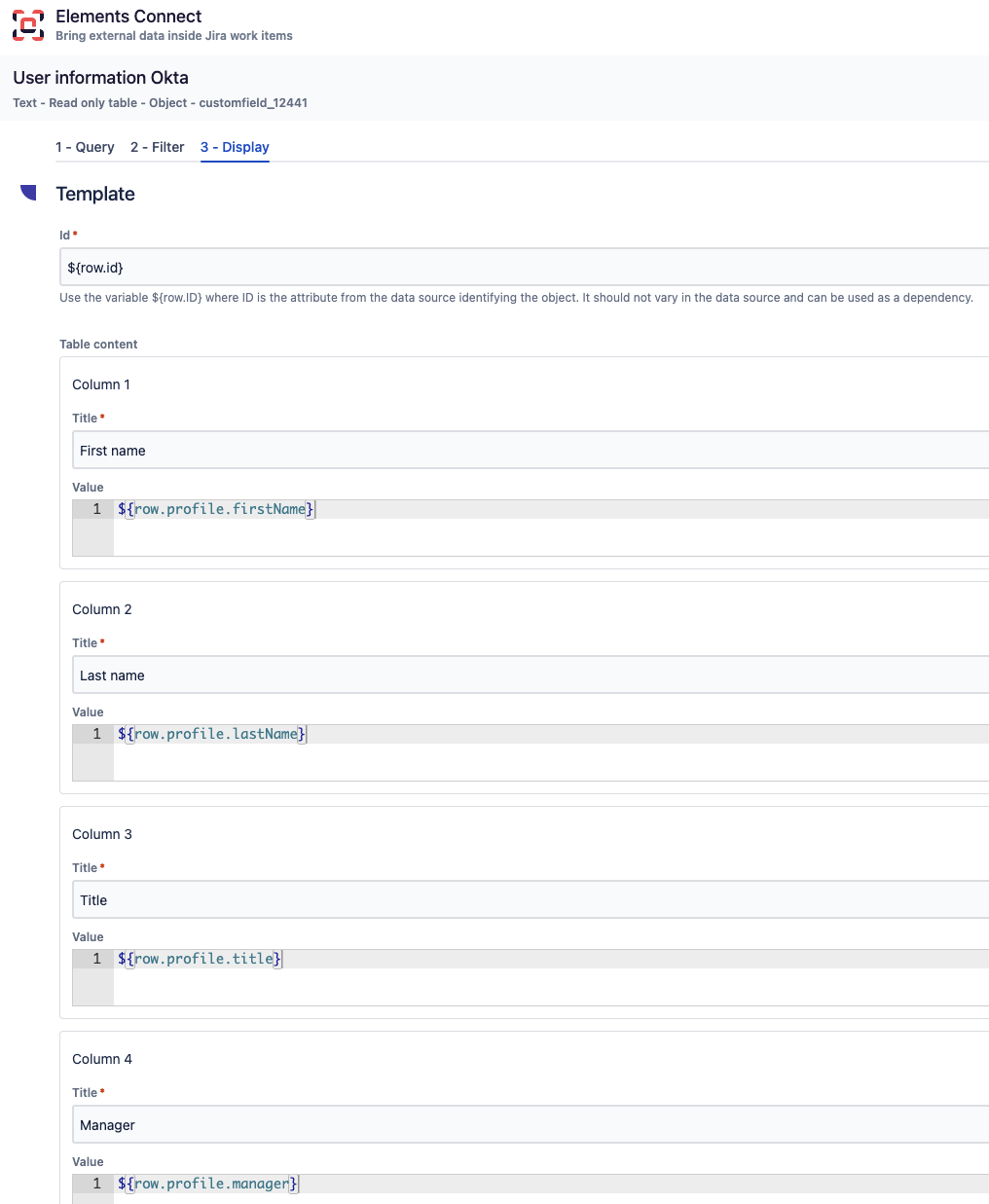The height and width of the screenshot is (1204, 989).
Task: Click the 'Table content' label
Action: [x=98, y=345]
